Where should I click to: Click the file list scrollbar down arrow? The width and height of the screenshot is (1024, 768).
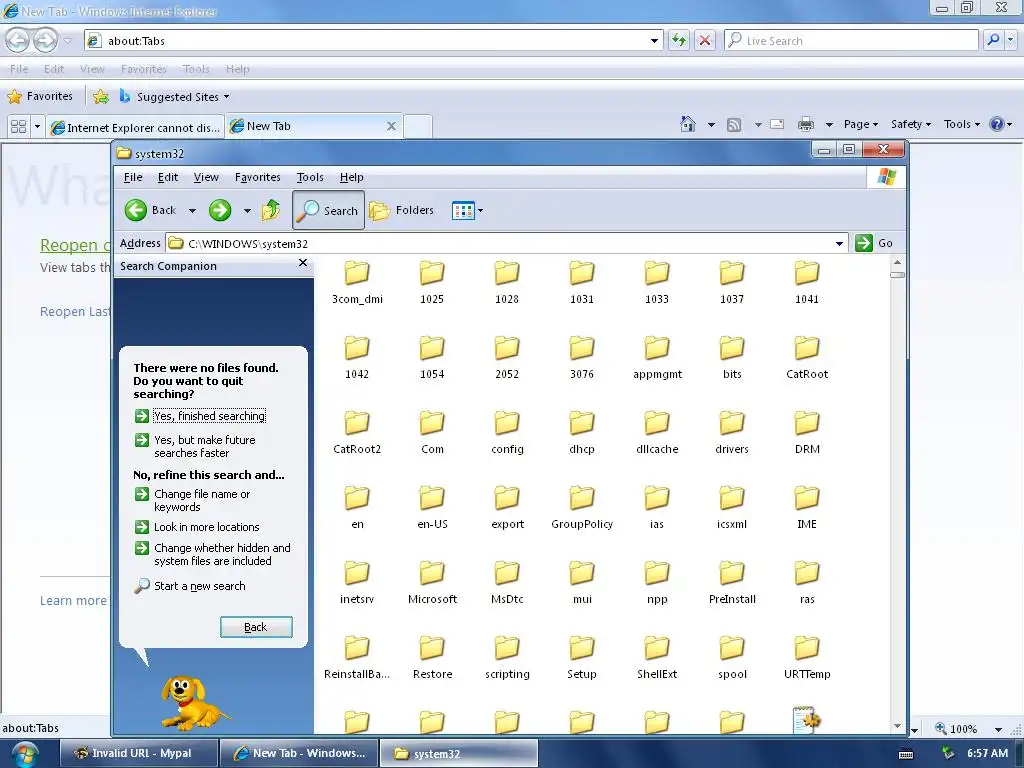click(897, 726)
